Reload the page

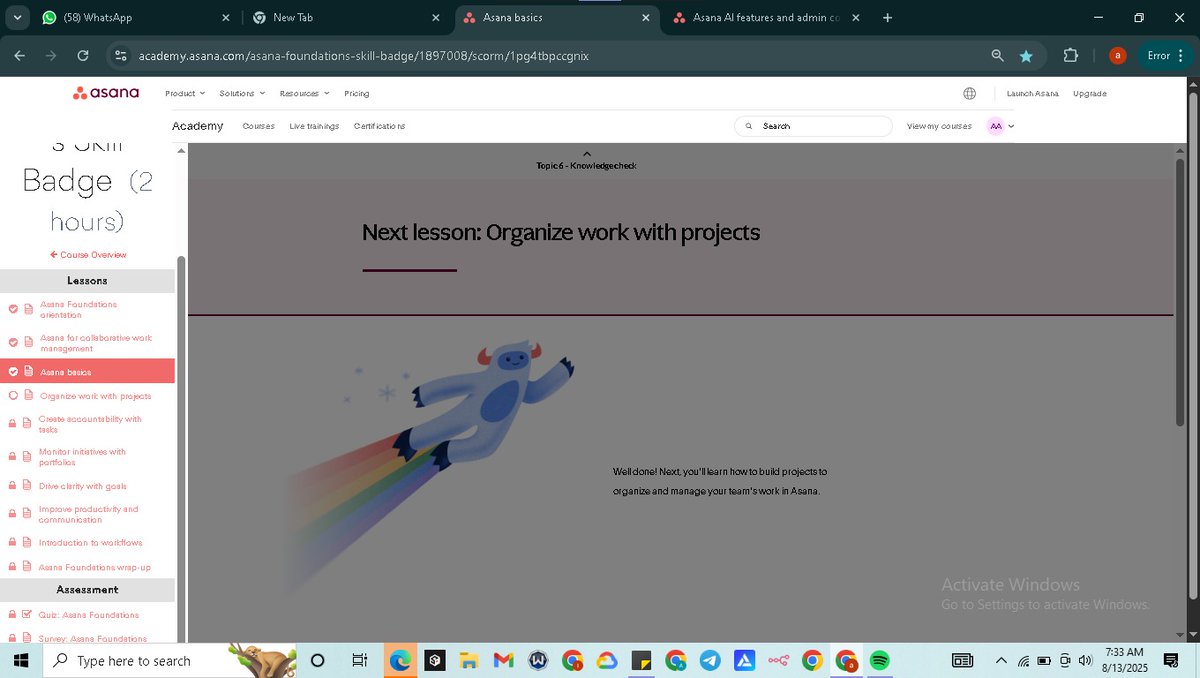82,56
